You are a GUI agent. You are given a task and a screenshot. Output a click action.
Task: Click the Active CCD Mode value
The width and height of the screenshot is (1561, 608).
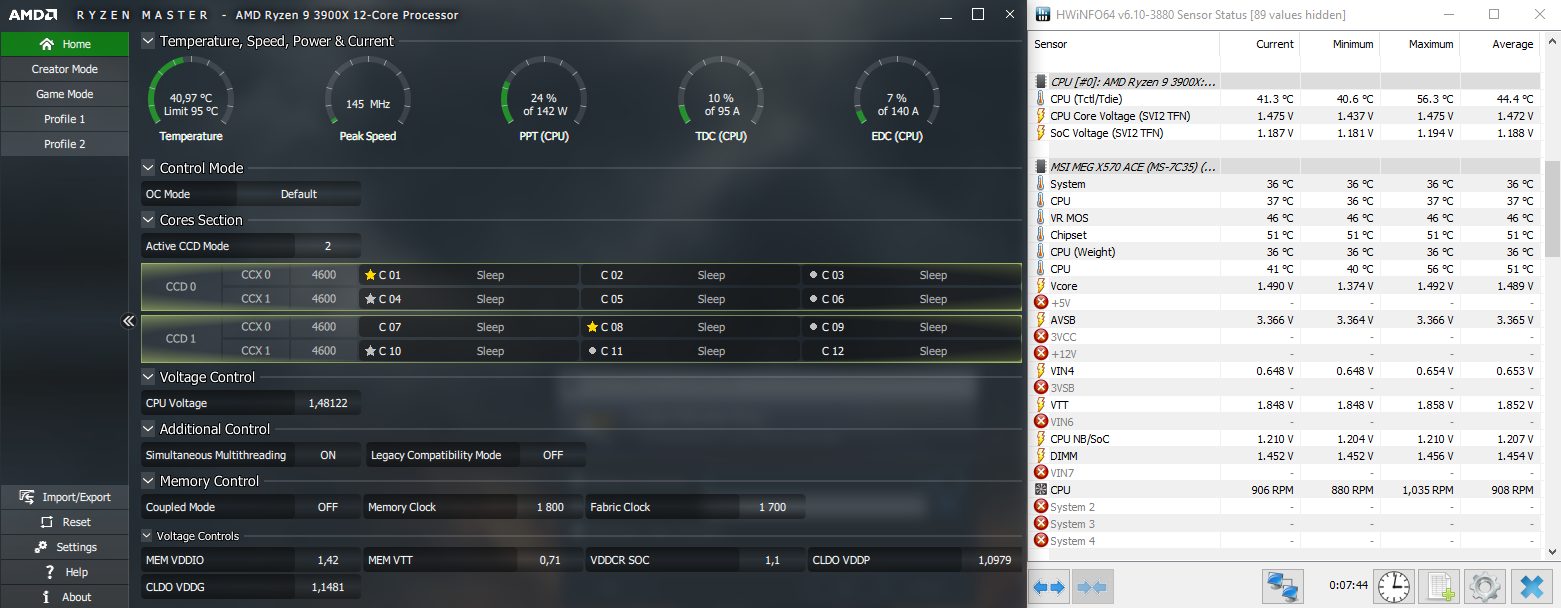[x=328, y=246]
